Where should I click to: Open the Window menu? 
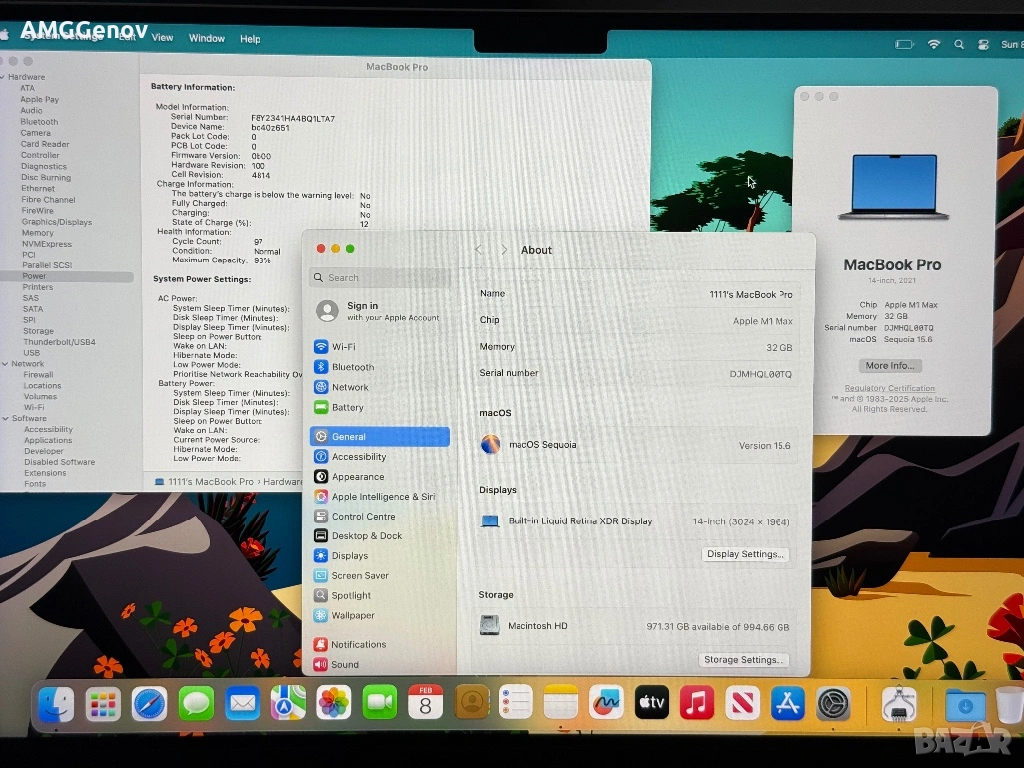coord(206,38)
